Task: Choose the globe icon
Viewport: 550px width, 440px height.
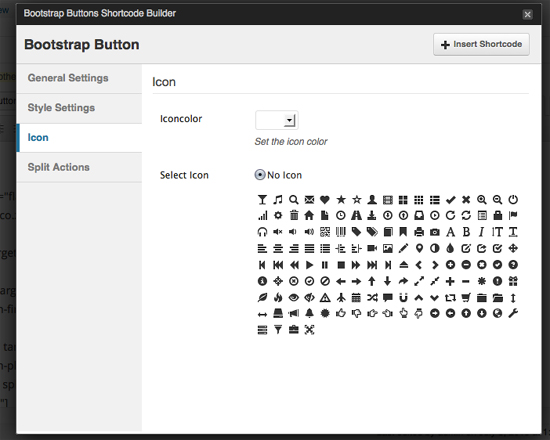Action: click(497, 313)
